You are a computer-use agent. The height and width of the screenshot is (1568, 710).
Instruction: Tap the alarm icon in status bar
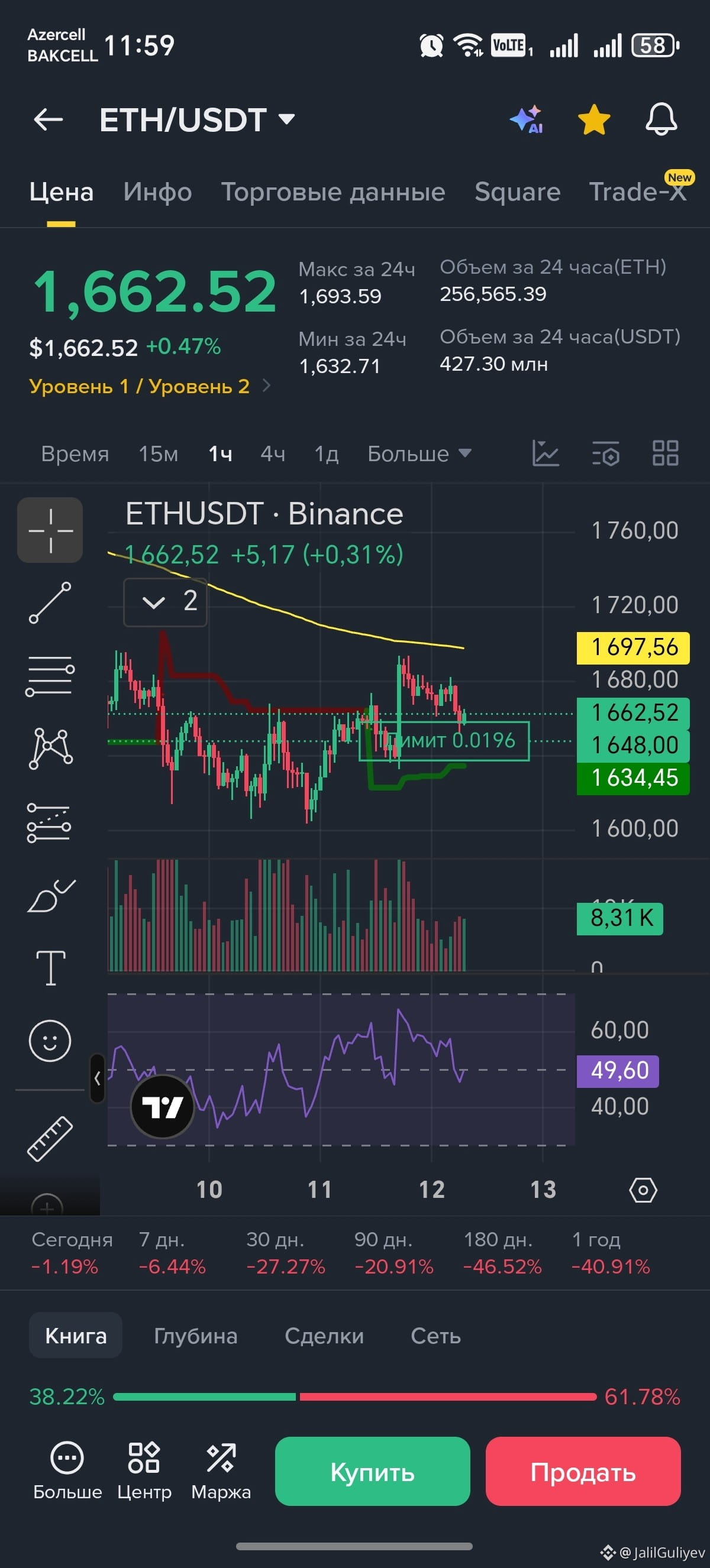coord(431,46)
